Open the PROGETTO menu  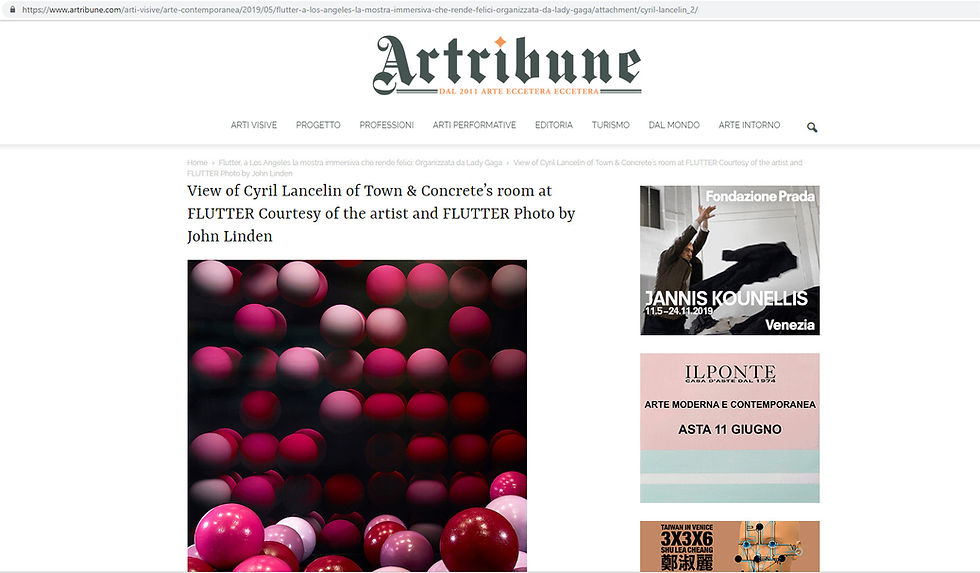318,125
